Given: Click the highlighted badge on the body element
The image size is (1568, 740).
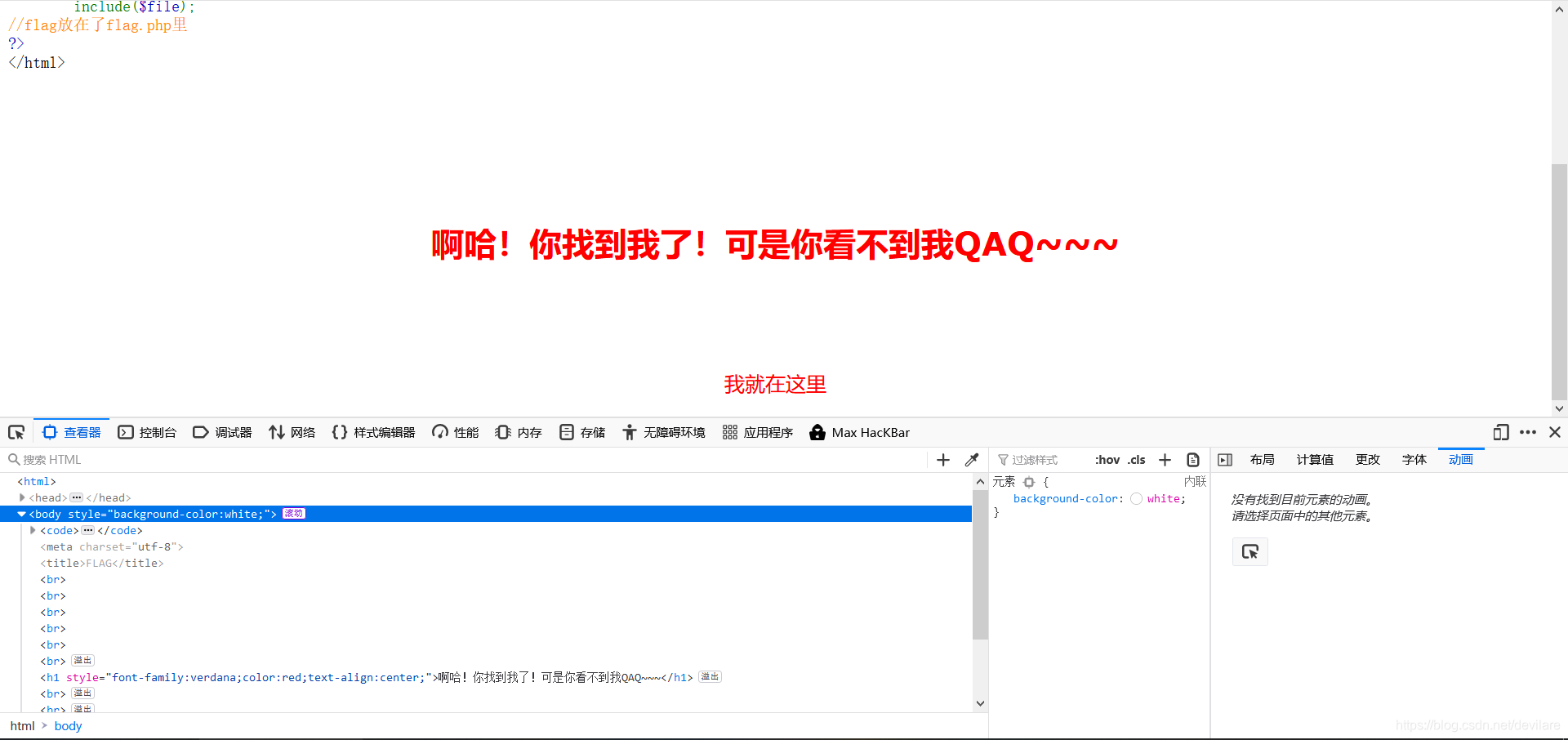Looking at the screenshot, I should pos(293,514).
